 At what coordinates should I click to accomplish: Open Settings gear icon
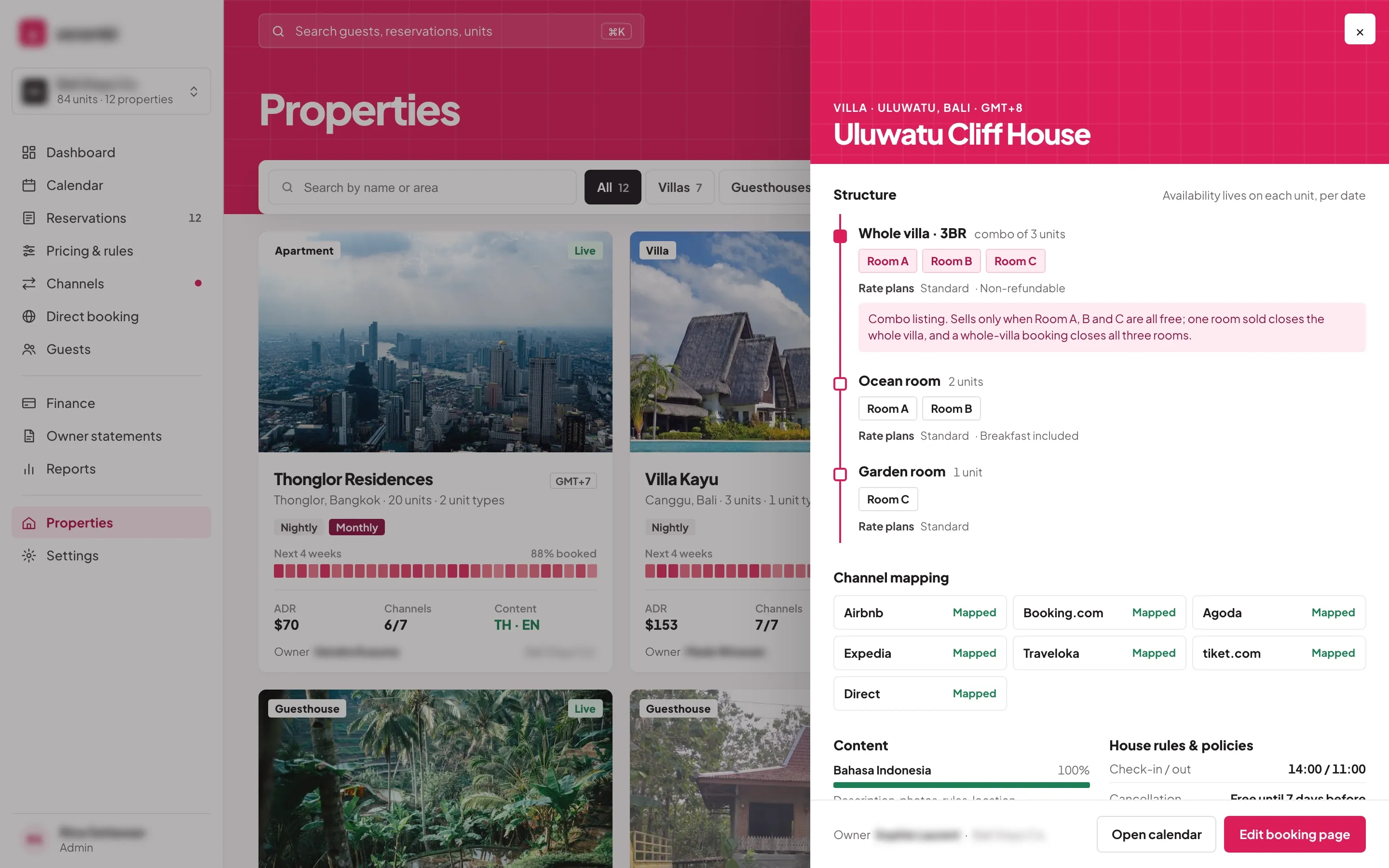click(29, 555)
